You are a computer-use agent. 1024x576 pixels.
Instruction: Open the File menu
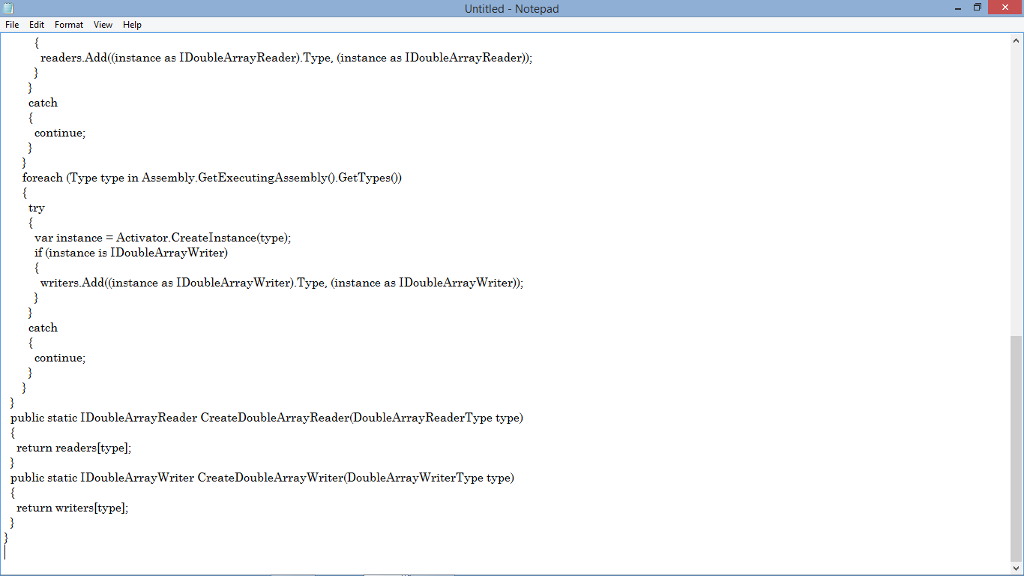click(12, 25)
